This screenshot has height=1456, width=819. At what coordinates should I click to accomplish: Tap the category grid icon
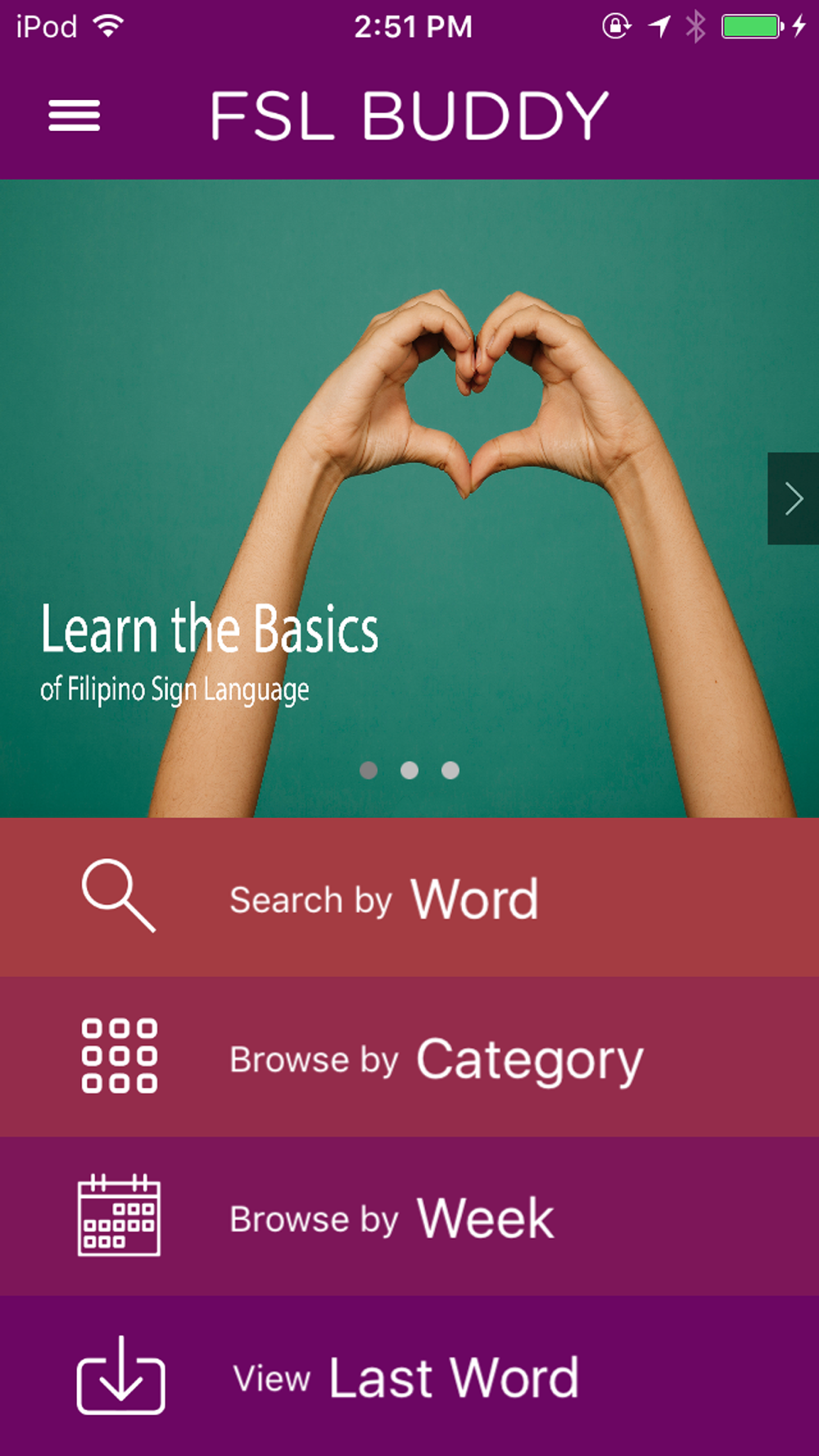(x=120, y=1056)
